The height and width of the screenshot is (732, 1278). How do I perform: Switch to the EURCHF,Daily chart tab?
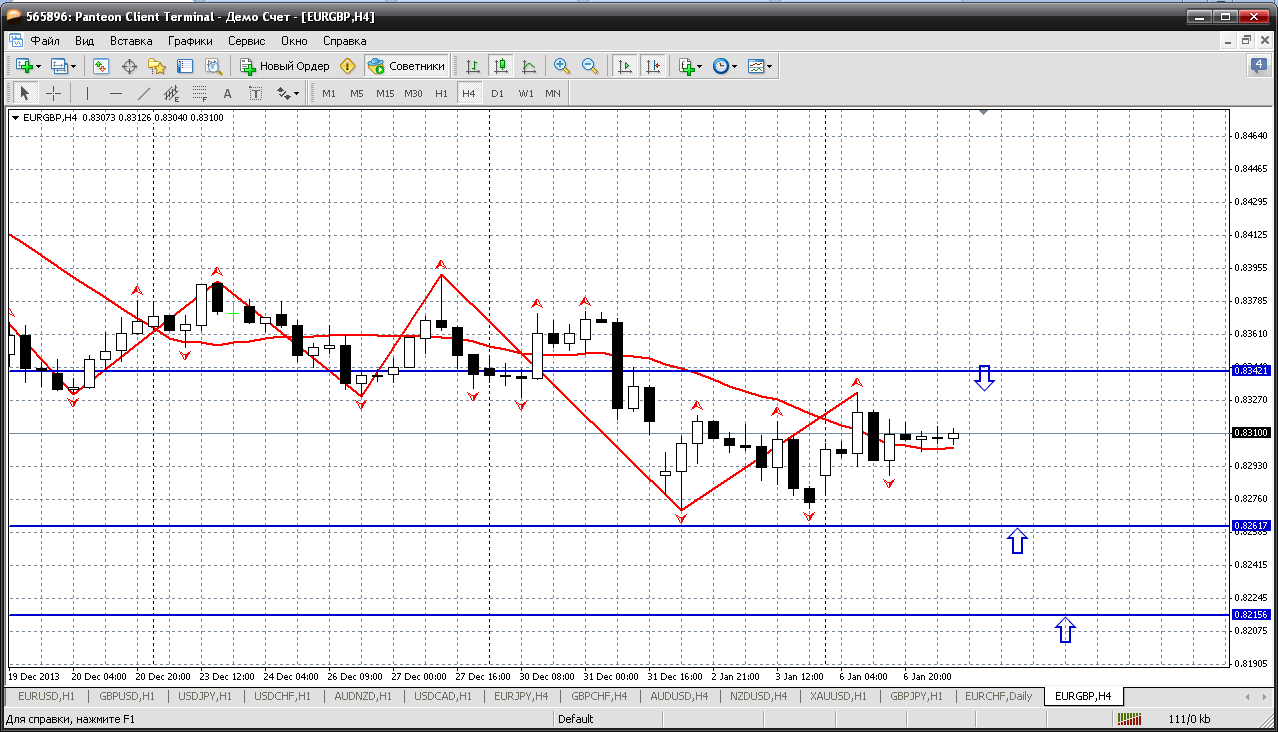(998, 696)
